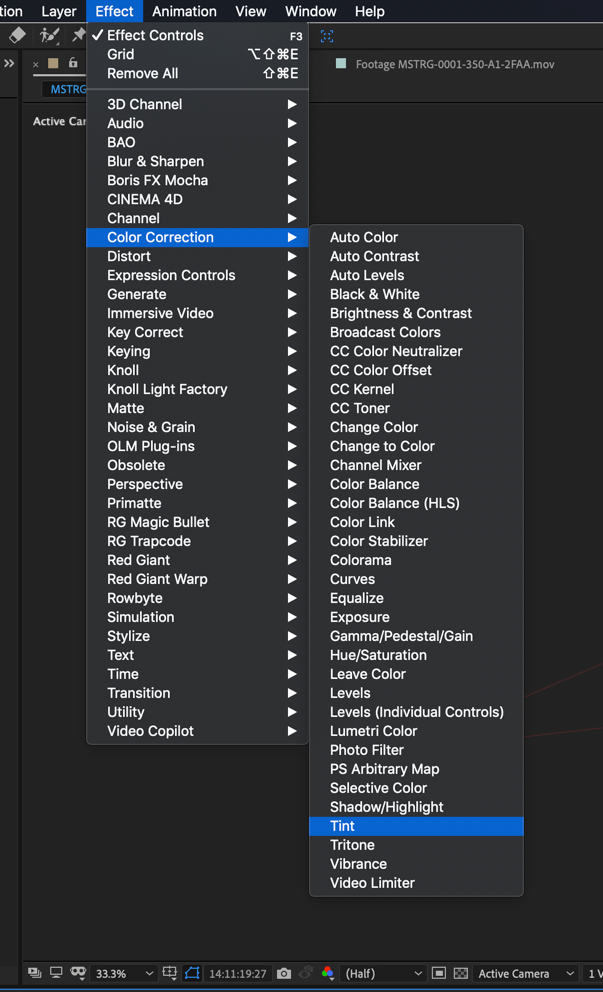Open channel and color management settings

click(x=328, y=973)
